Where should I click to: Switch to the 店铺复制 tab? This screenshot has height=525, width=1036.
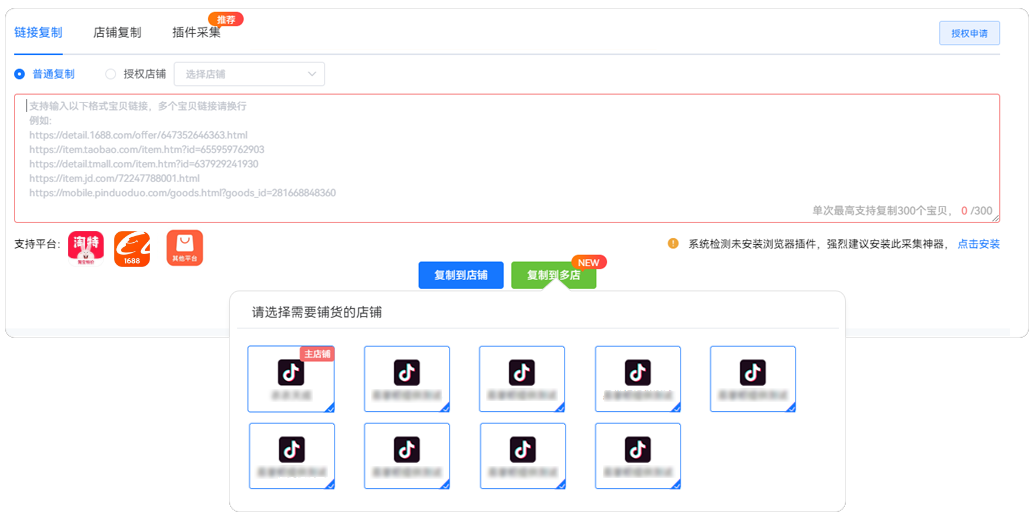click(117, 32)
